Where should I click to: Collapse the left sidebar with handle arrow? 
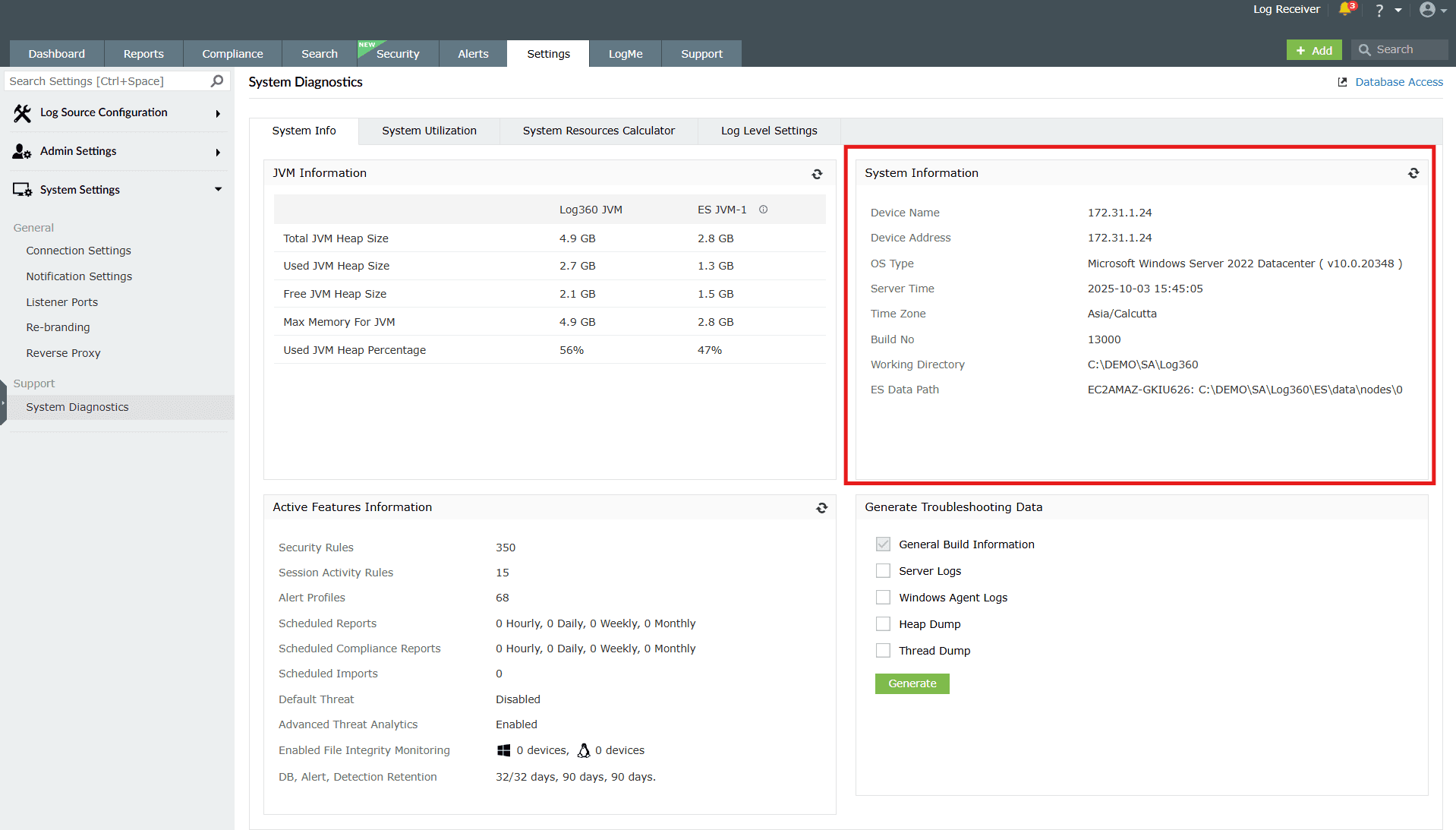3,402
